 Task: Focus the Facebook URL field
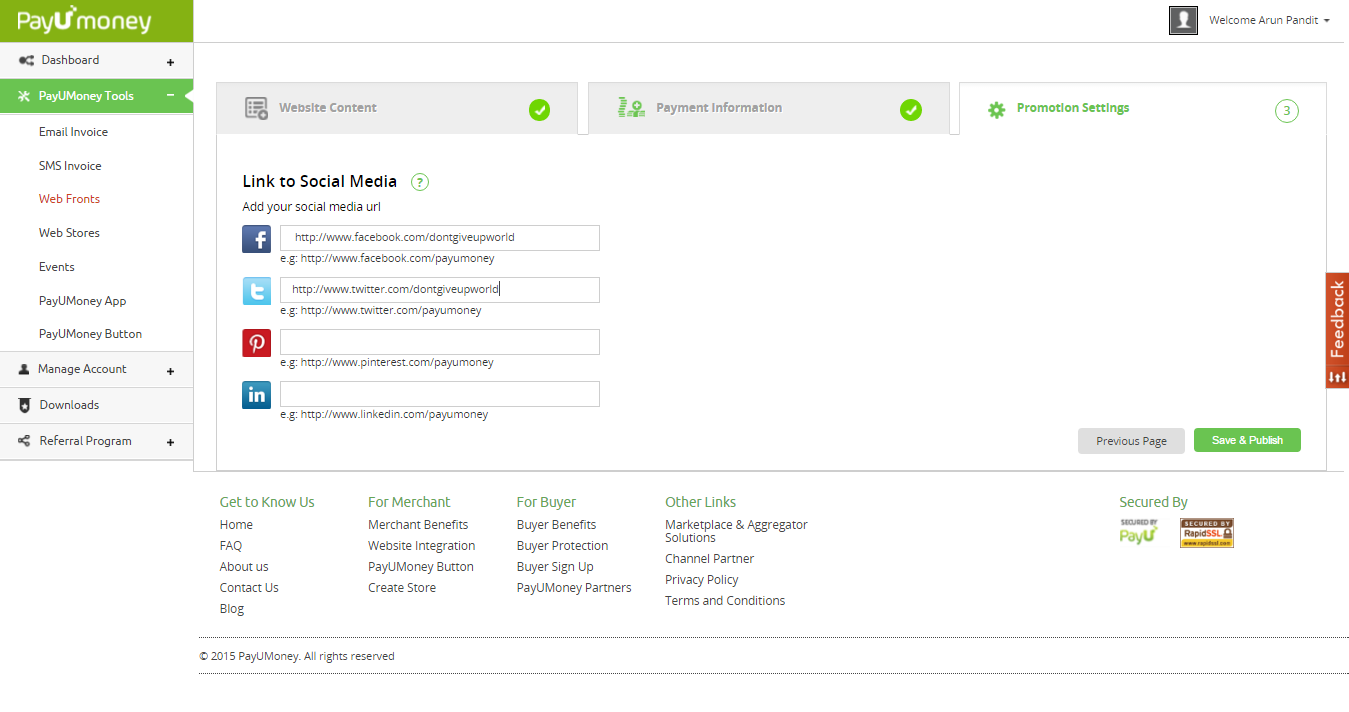pyautogui.click(x=440, y=238)
